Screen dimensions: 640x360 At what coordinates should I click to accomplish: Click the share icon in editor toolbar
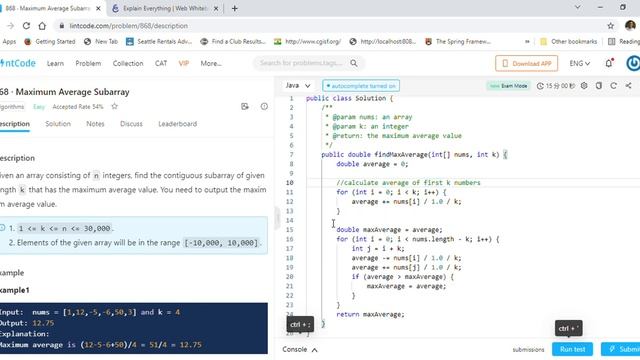point(628,86)
